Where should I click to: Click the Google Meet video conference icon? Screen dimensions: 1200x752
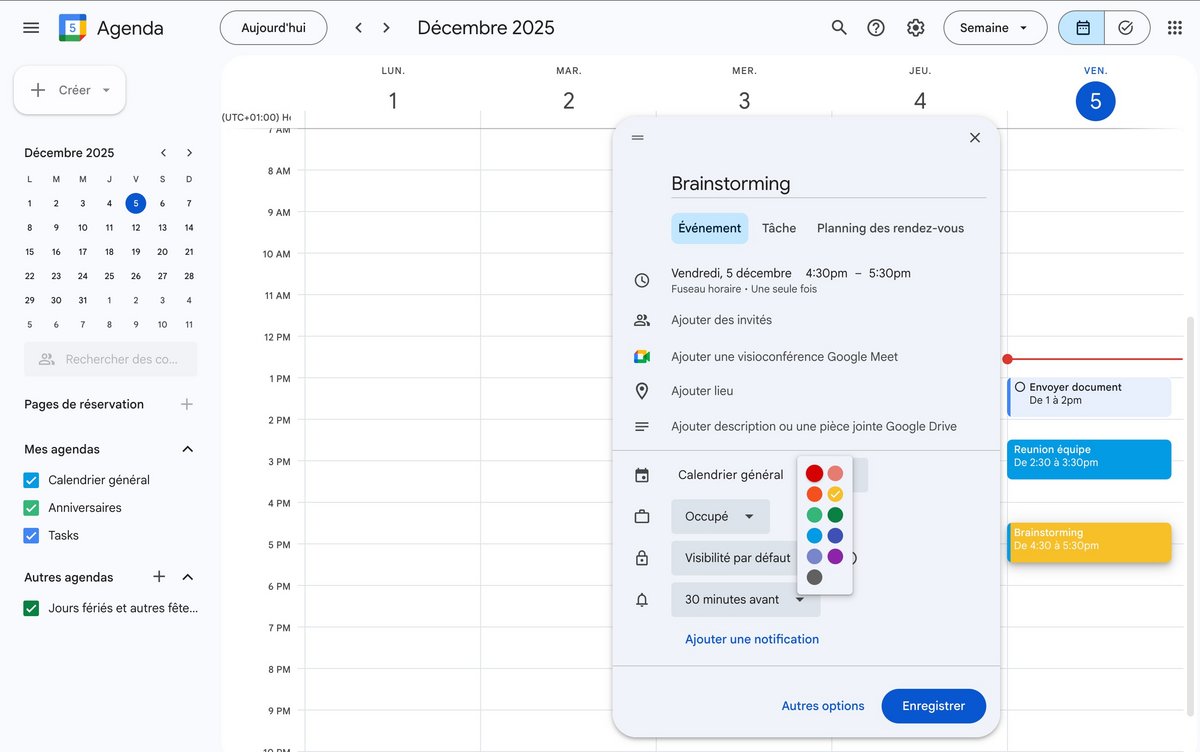(x=642, y=357)
